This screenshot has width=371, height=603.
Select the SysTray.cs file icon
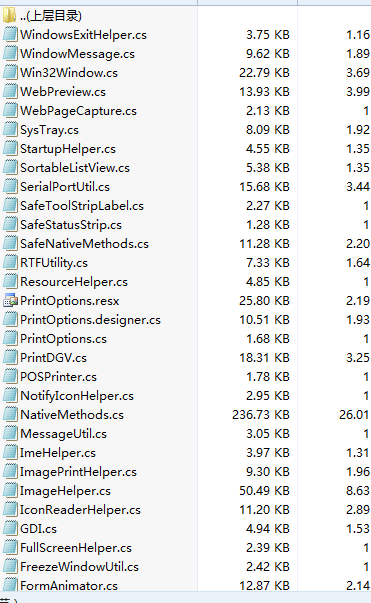pos(10,130)
